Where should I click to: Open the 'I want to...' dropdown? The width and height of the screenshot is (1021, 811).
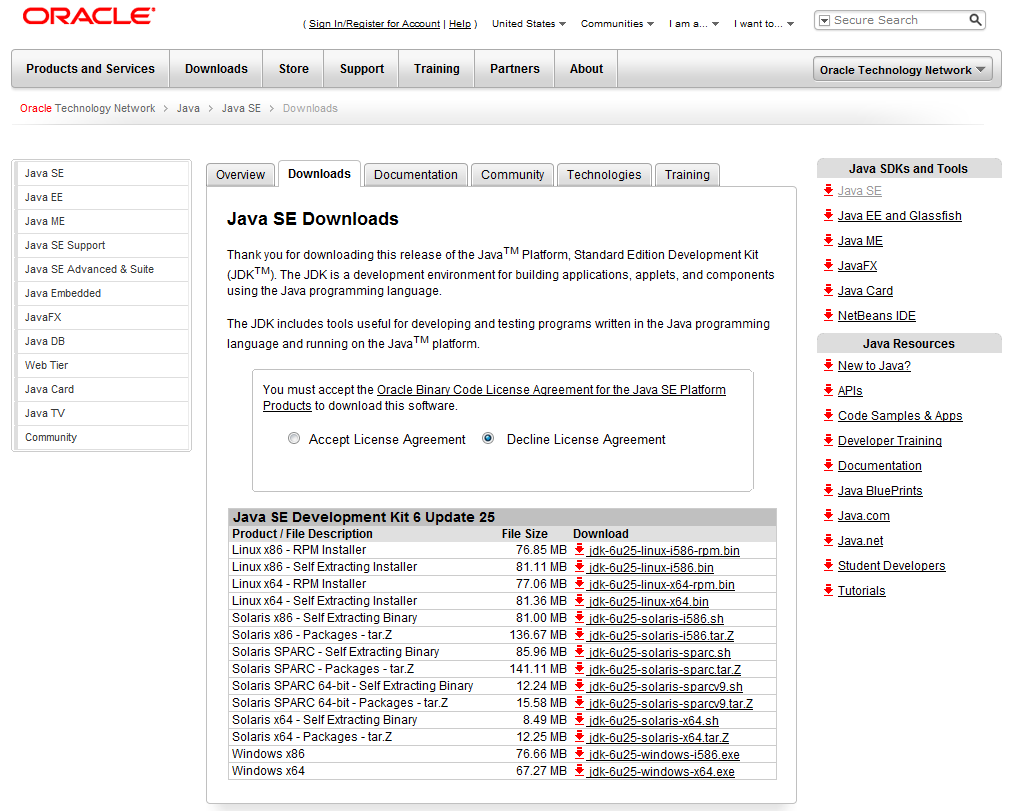tap(764, 23)
